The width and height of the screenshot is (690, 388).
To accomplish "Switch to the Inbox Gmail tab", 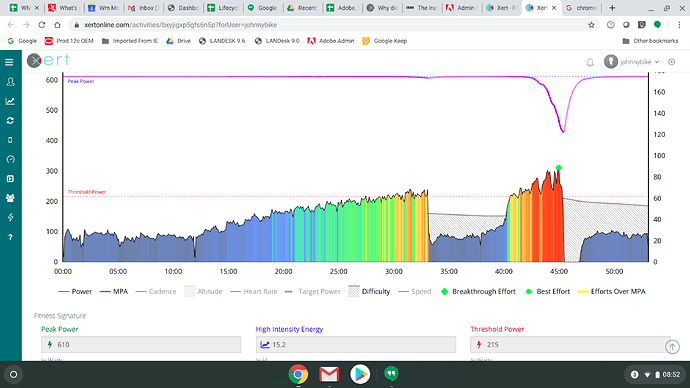I will pos(143,8).
